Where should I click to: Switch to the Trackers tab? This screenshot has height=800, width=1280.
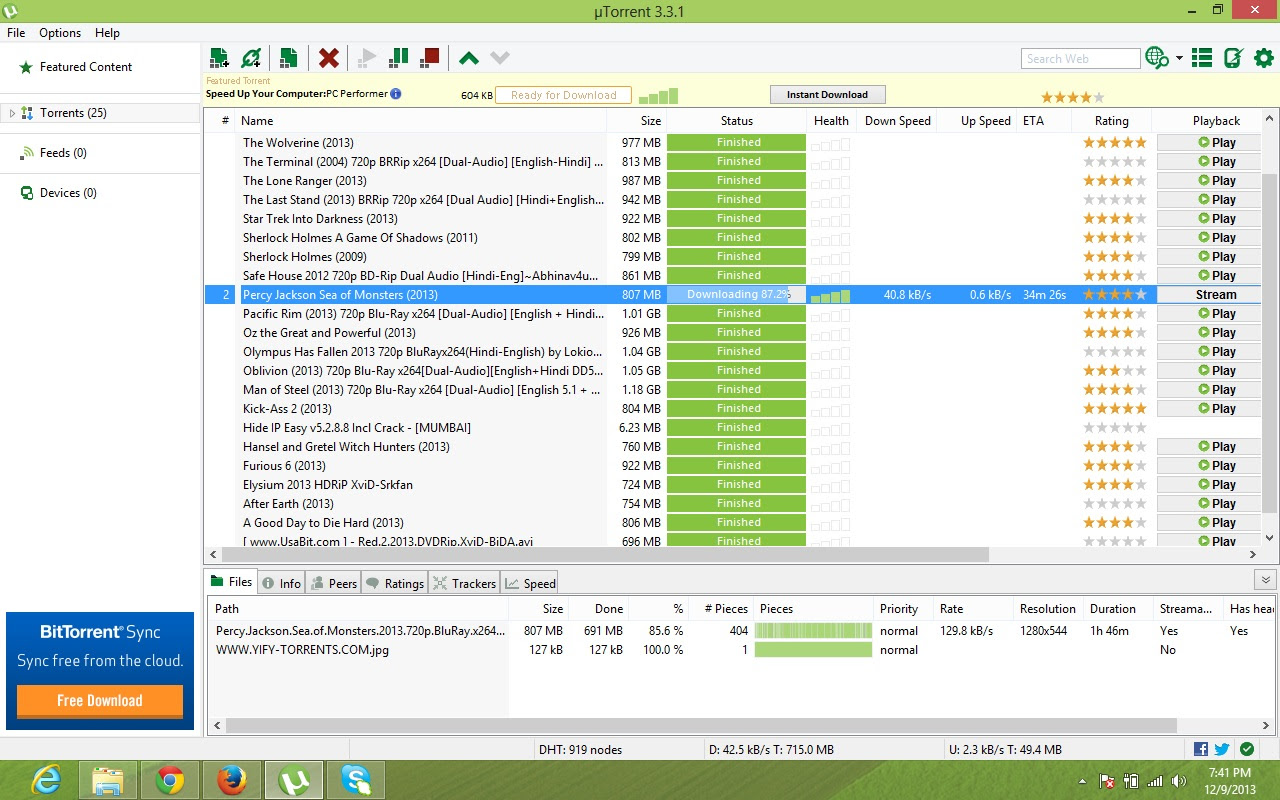[464, 583]
